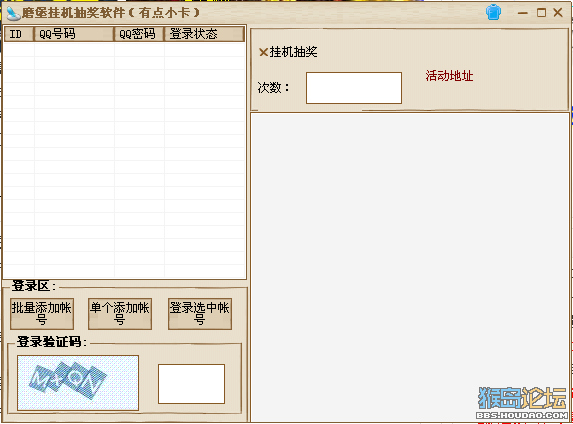This screenshot has width=573, height=424.
Task: Sort by the 登录状态 column header
Action: (204, 34)
